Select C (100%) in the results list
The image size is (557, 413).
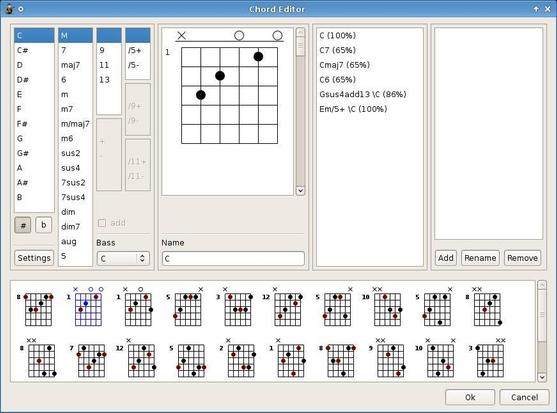pos(370,36)
